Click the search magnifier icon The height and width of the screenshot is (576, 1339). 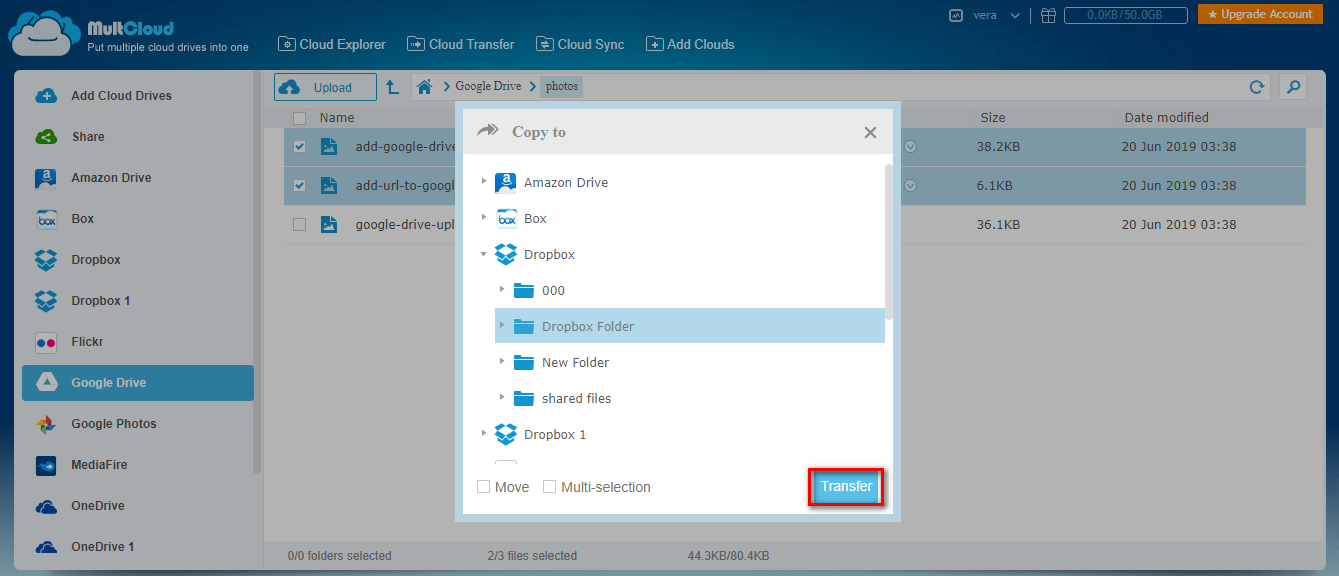[1293, 87]
